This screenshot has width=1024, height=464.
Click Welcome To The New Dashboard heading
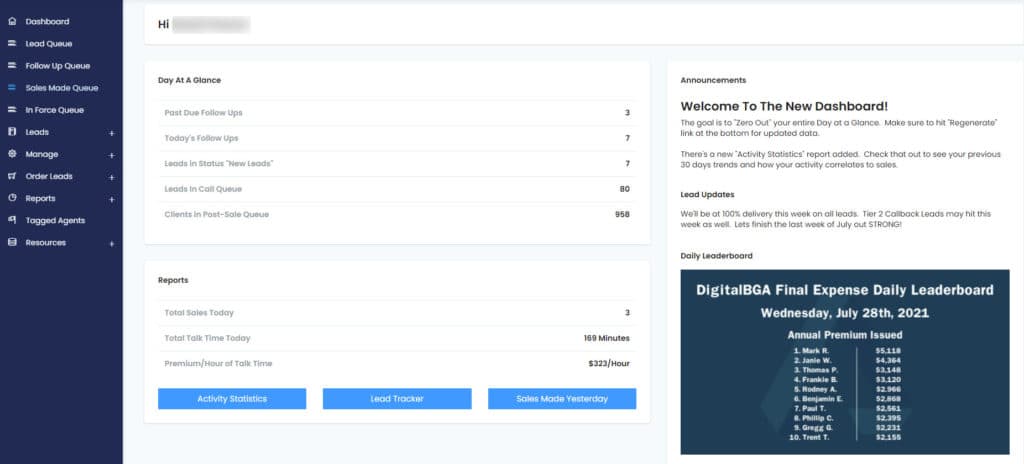pyautogui.click(x=784, y=106)
